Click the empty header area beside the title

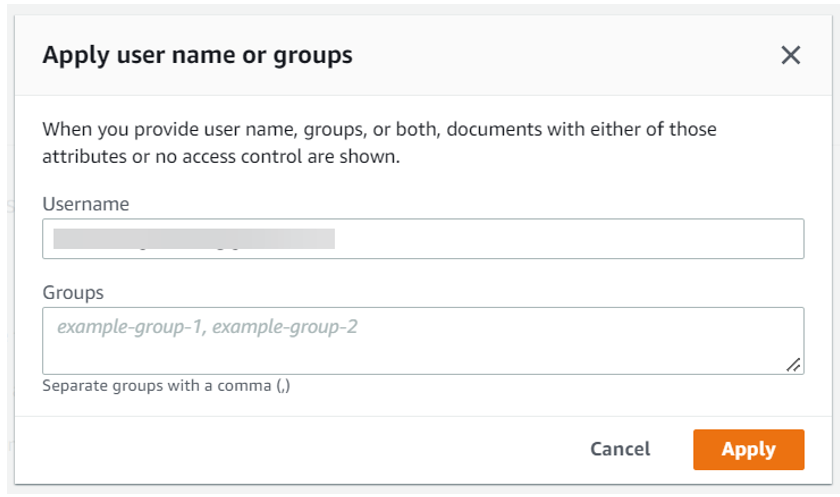point(560,55)
